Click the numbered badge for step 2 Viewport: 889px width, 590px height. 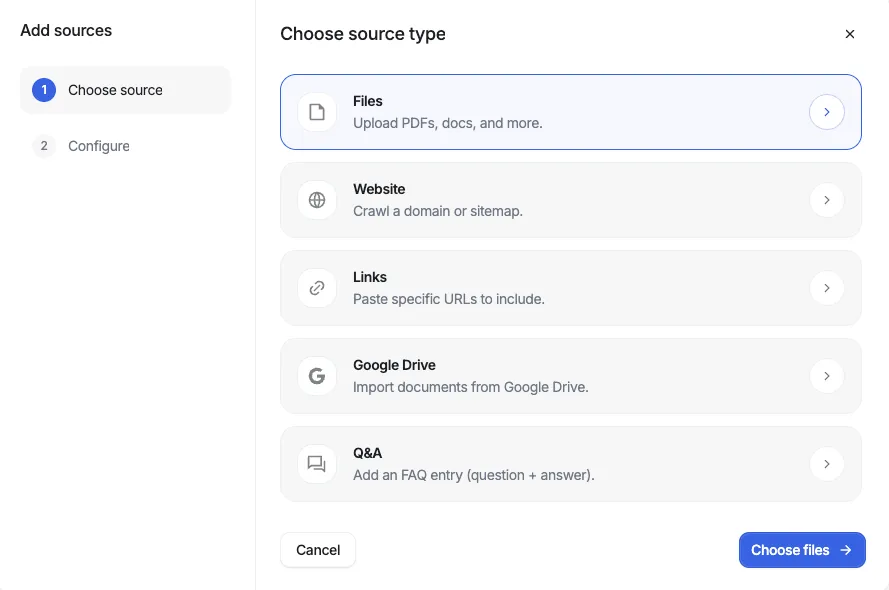[43, 146]
